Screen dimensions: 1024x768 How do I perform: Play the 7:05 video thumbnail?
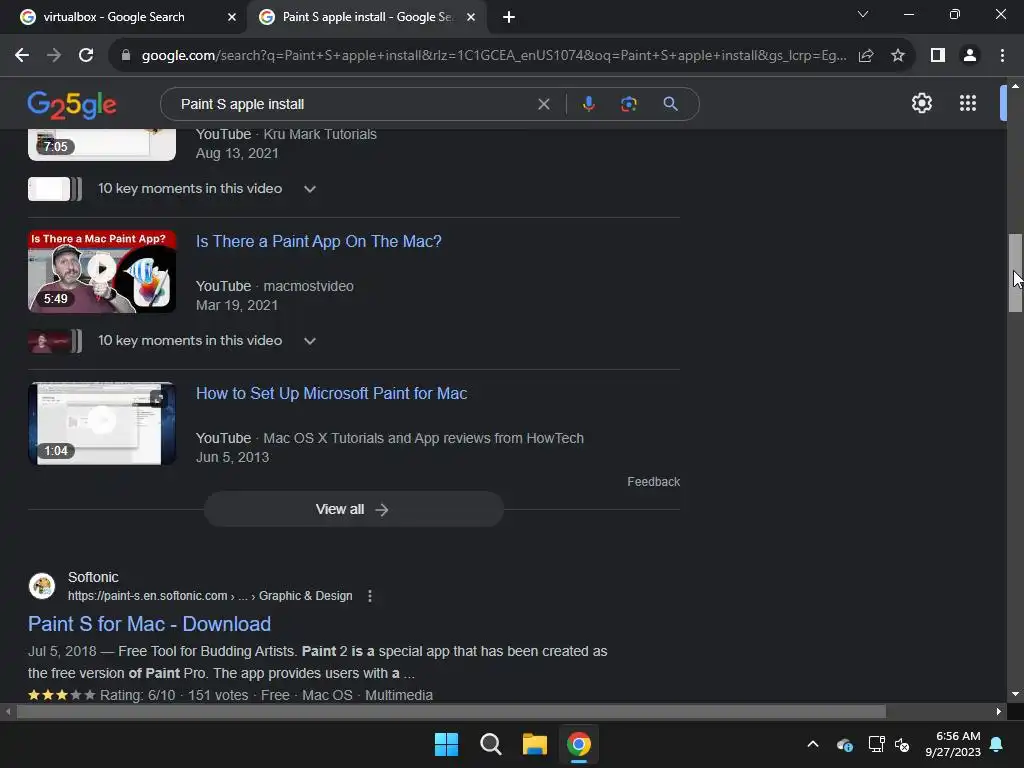click(102, 144)
